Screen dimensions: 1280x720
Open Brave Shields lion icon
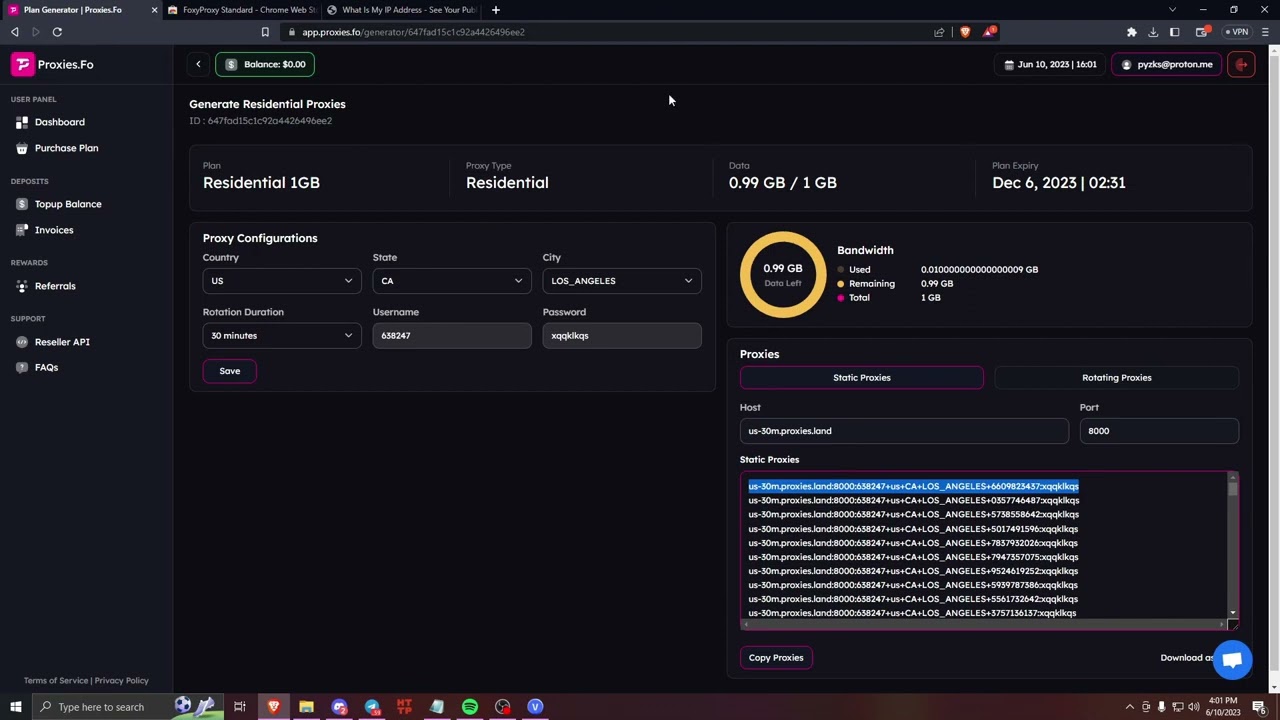tap(965, 32)
